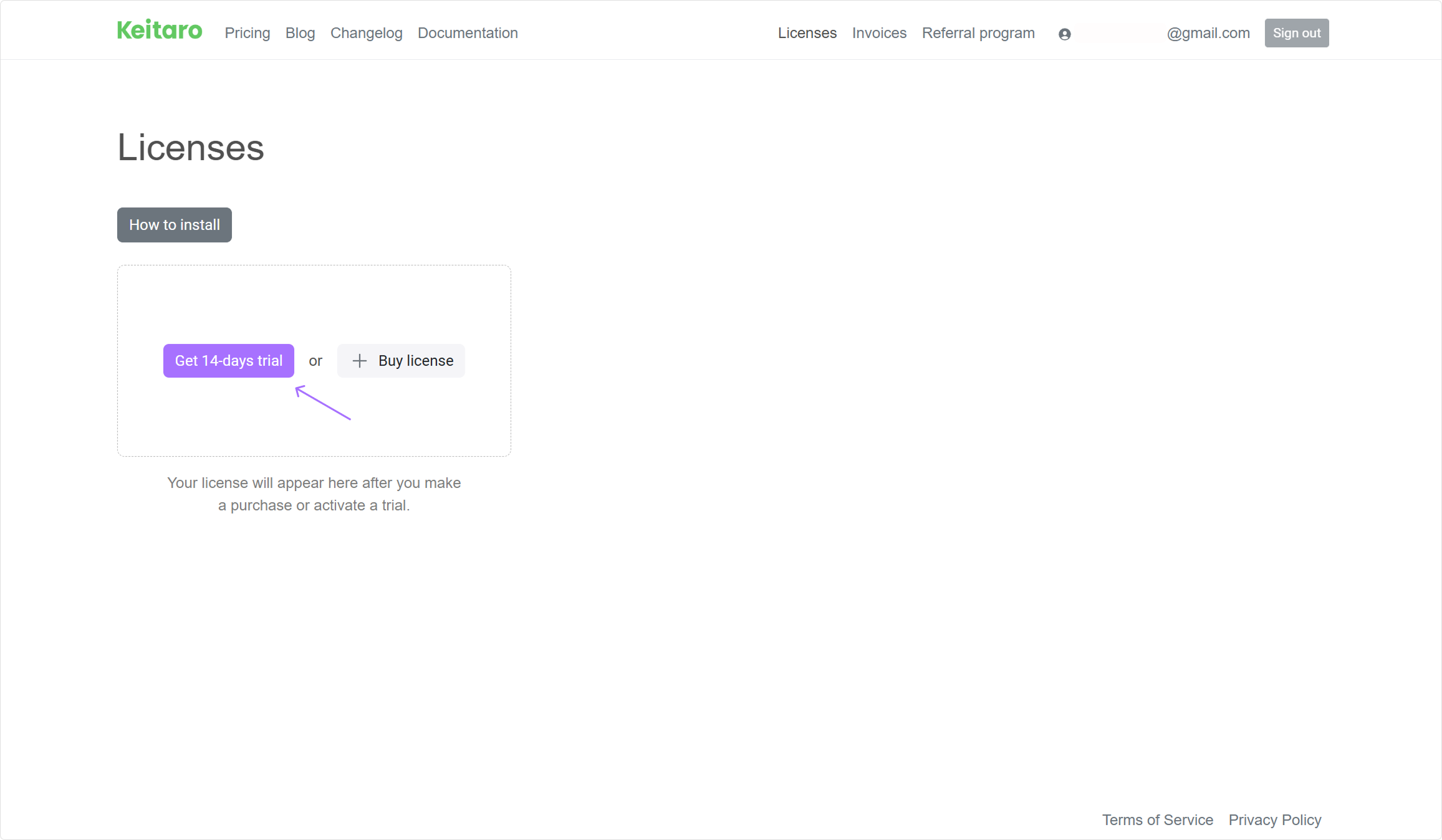Click the Licenses page heading
Screen dimensions: 1442x840
(x=191, y=148)
